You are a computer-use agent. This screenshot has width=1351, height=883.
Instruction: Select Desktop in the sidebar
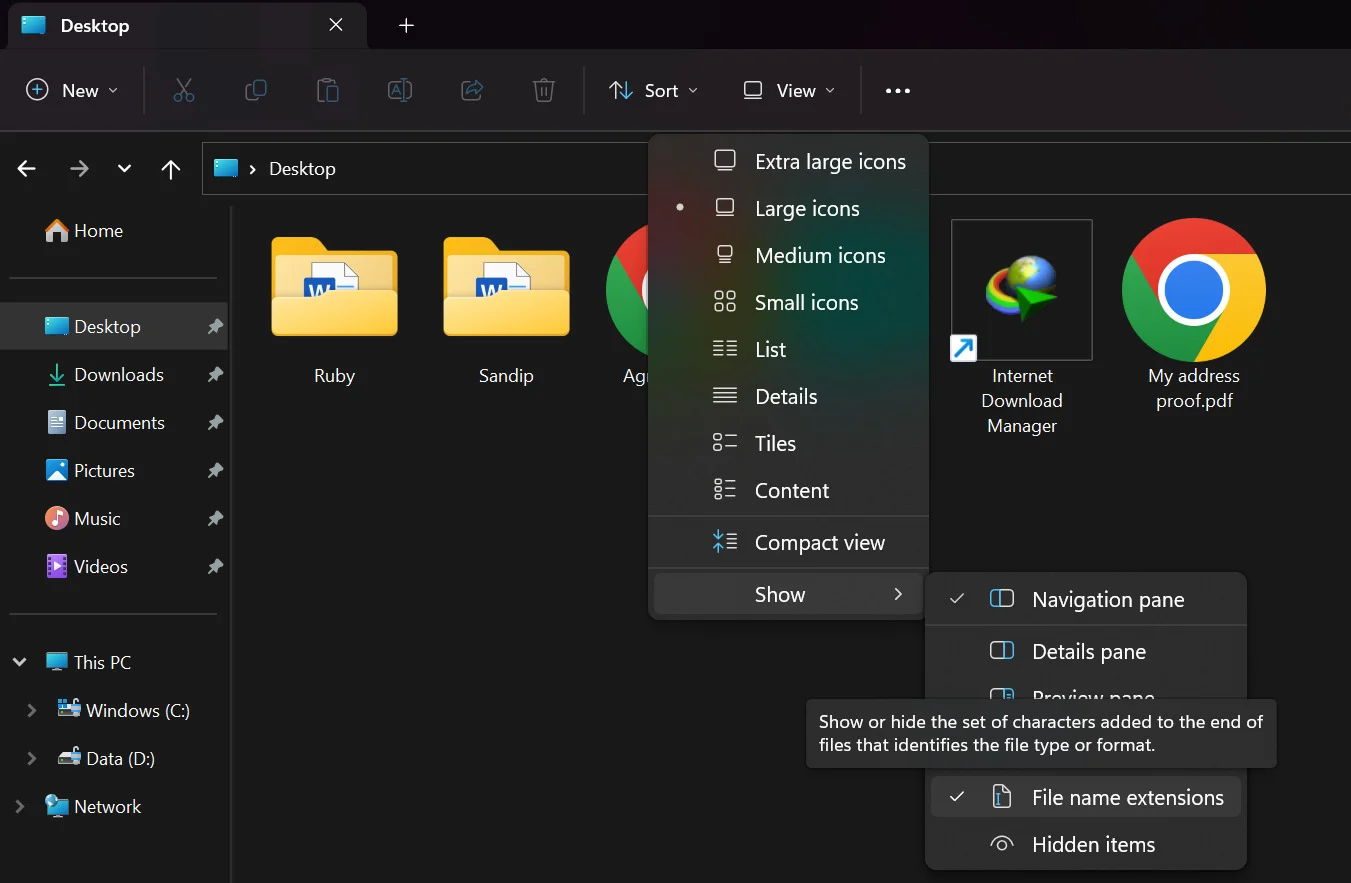point(114,327)
